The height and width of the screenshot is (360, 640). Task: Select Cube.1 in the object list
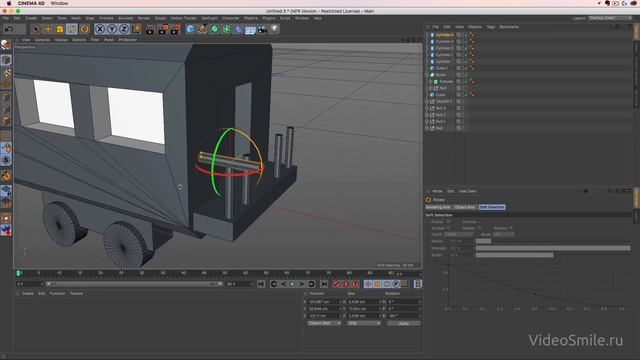pos(442,68)
